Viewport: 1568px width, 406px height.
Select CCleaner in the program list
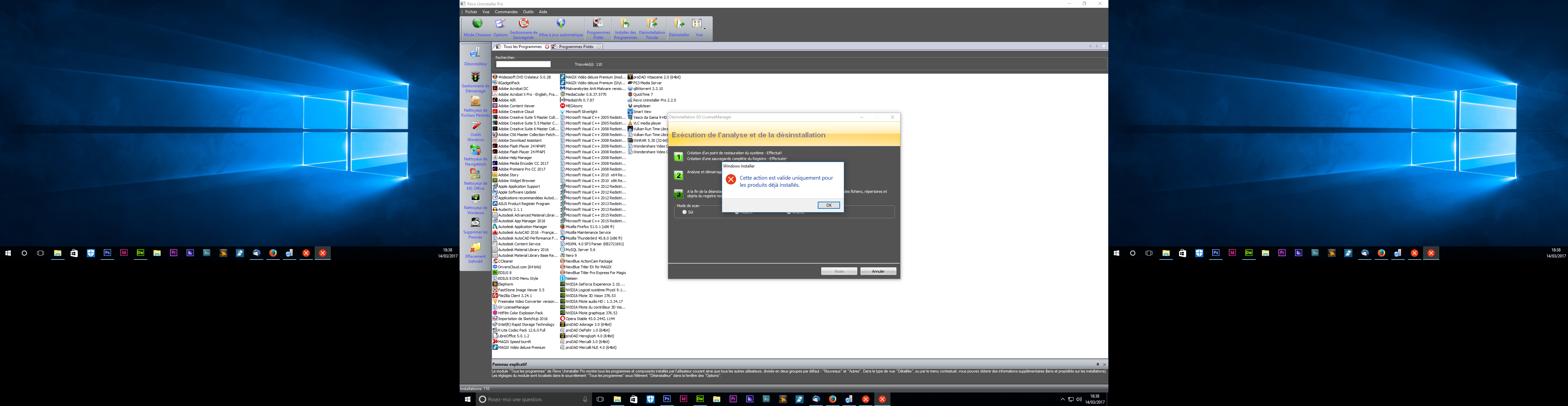[x=503, y=262]
